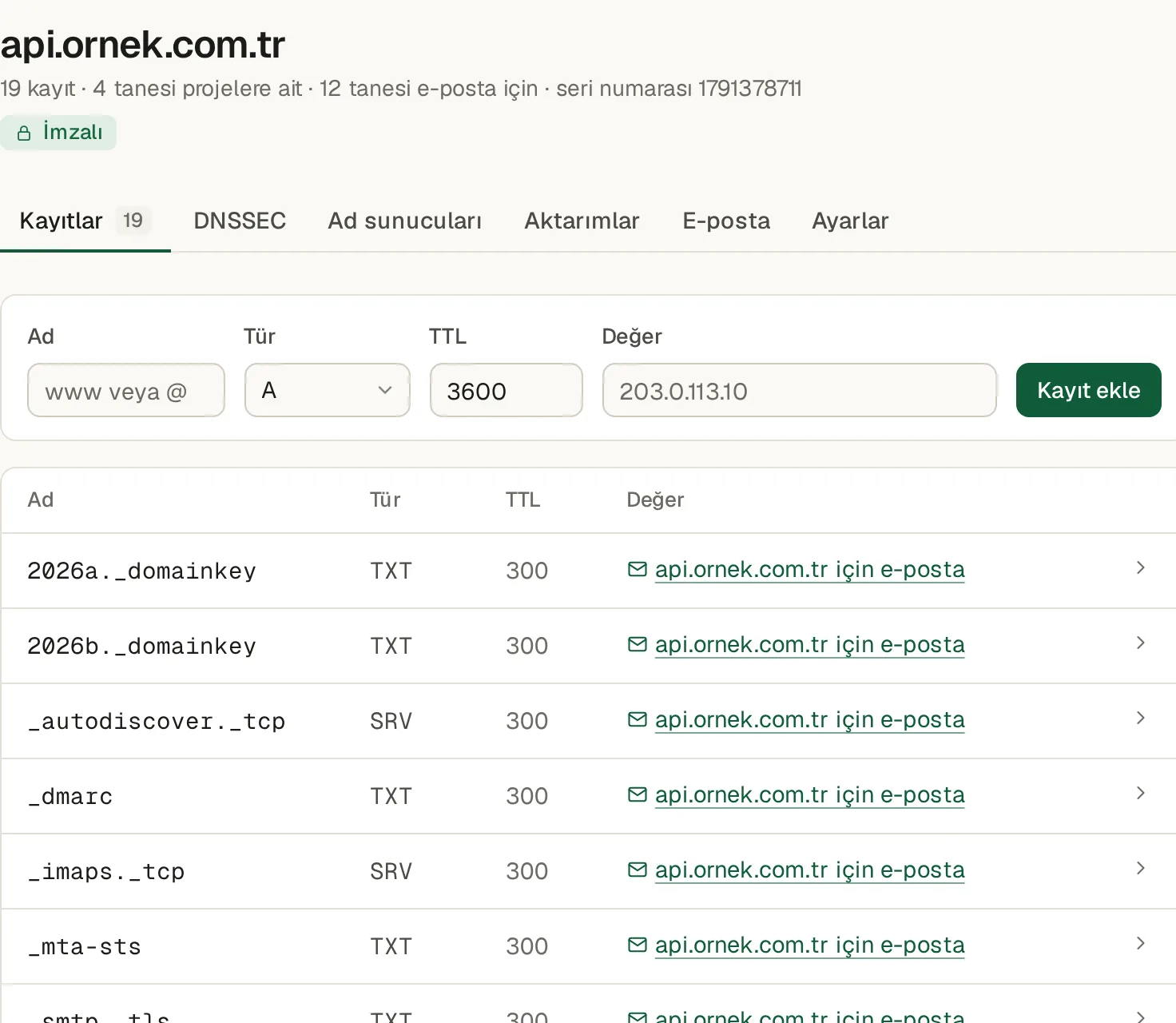Expand the _dmarc record chevron

click(x=1141, y=794)
